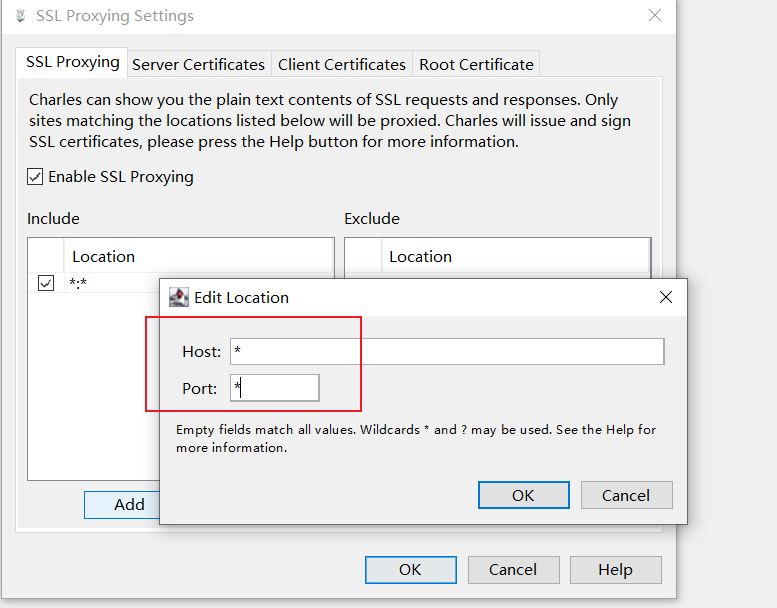Click Include list Location column header

[x=198, y=256]
